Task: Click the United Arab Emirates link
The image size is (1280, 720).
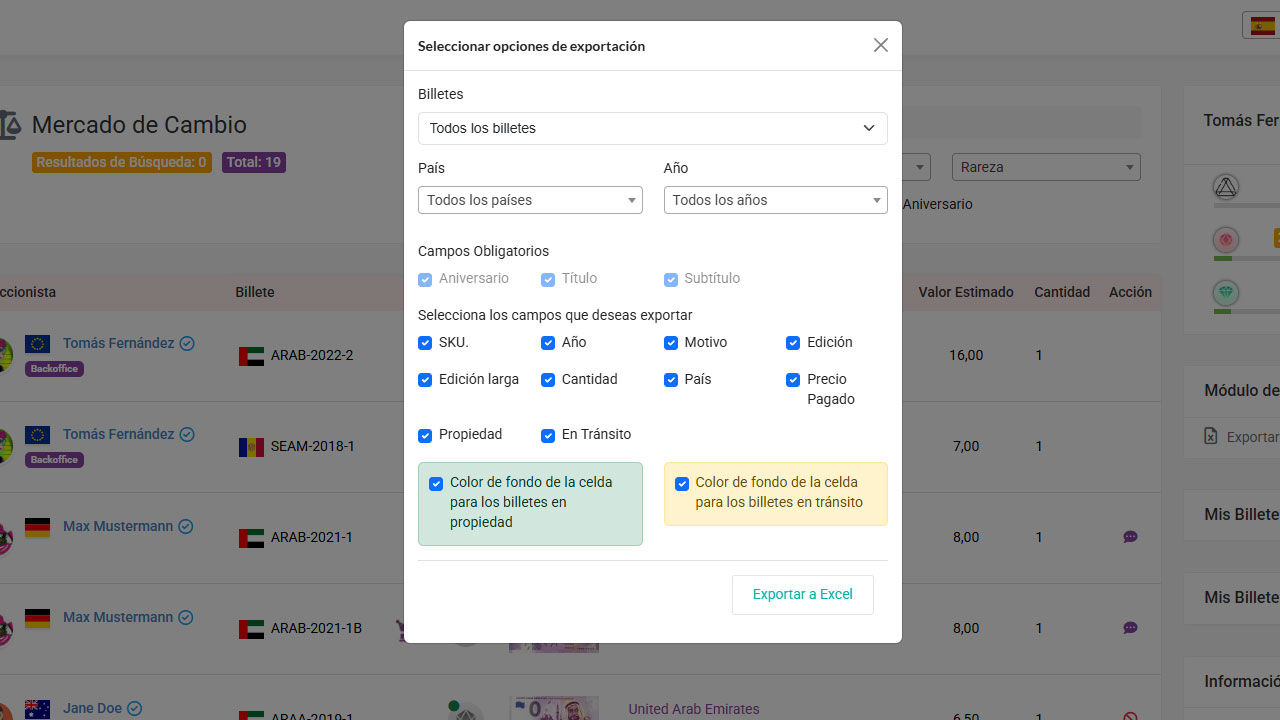Action: pos(693,709)
